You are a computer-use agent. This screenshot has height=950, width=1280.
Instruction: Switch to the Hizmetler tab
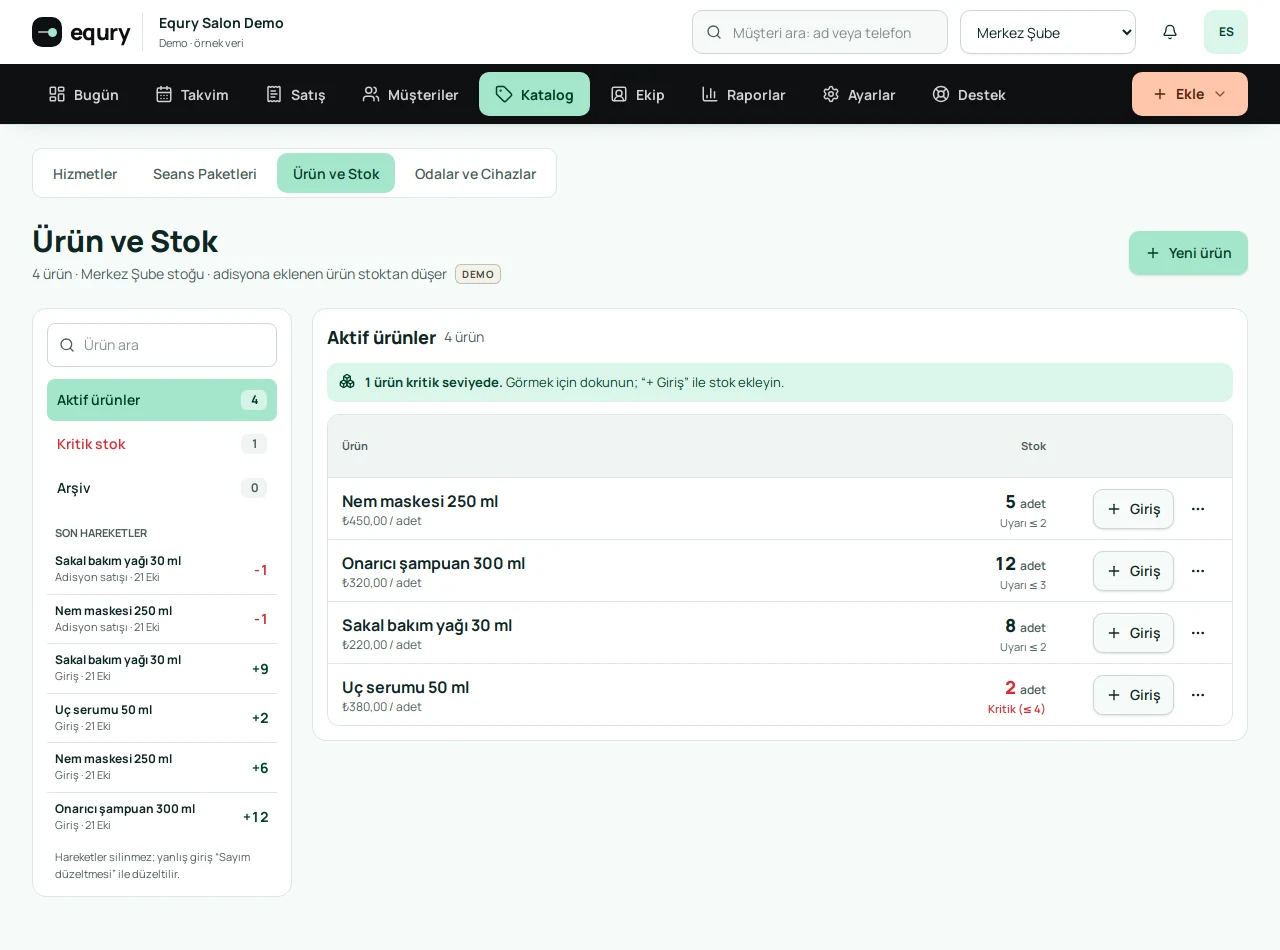tap(85, 173)
